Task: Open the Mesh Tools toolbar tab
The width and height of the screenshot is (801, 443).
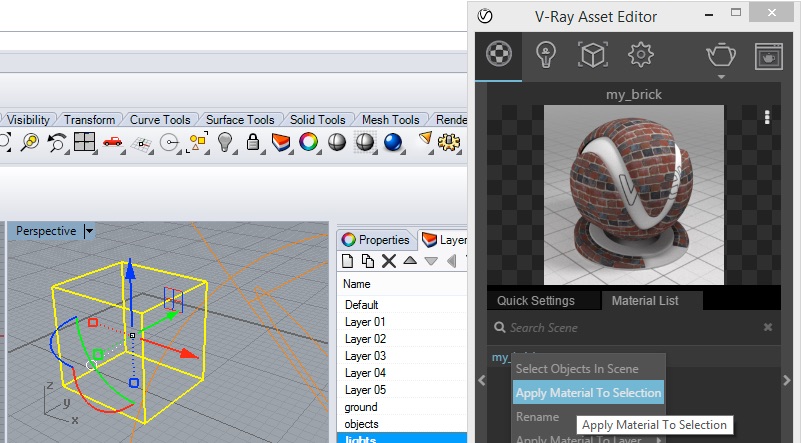Action: pos(391,120)
